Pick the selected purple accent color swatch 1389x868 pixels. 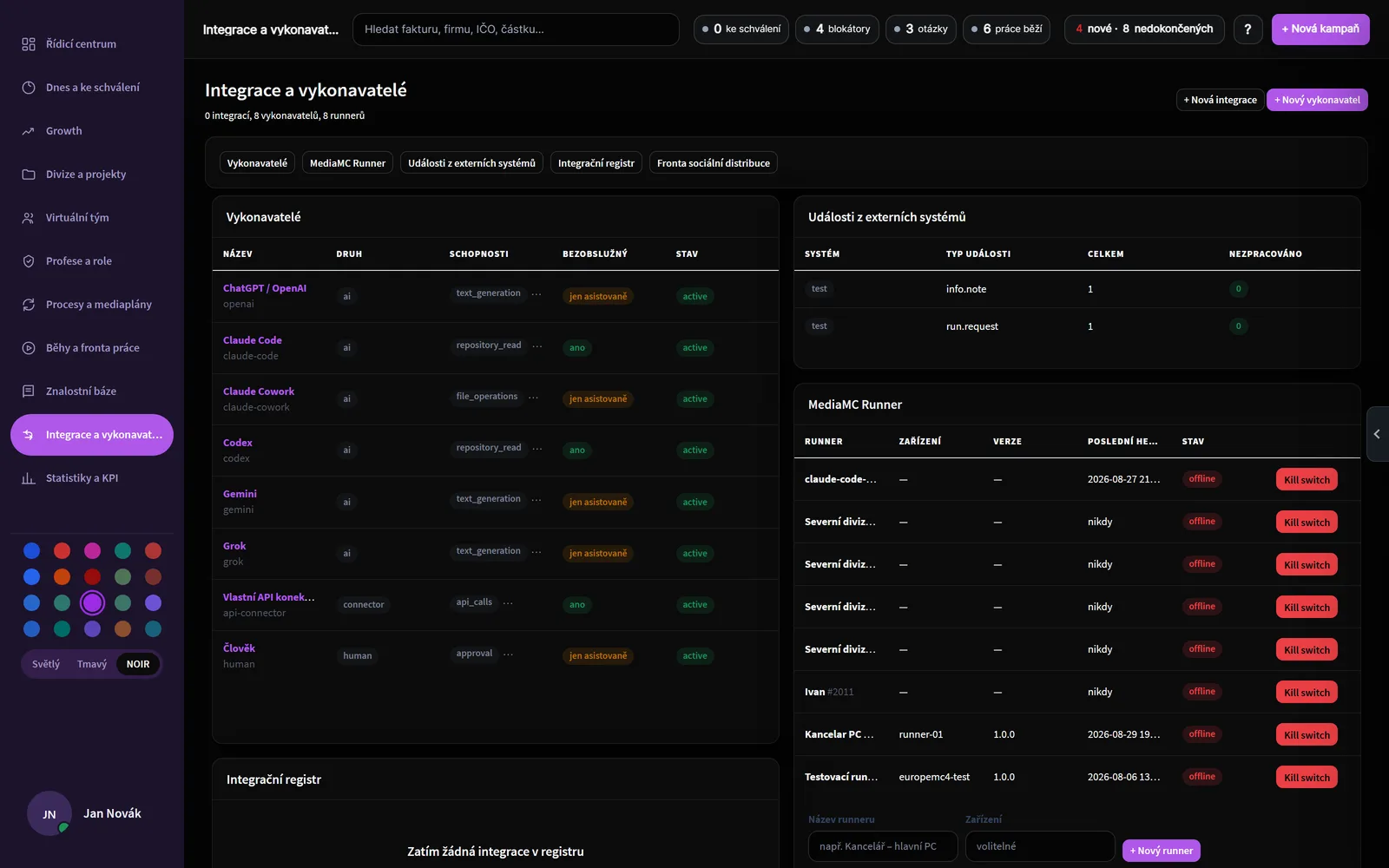92,602
